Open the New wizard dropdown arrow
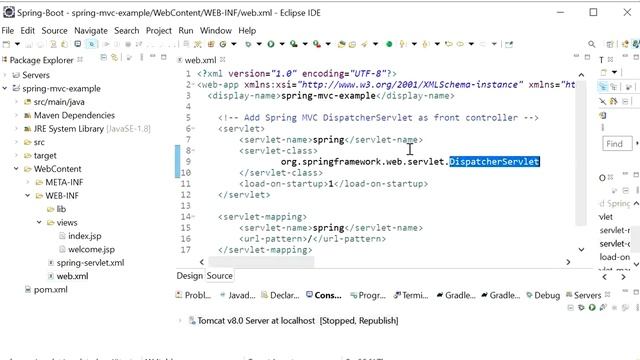 point(17,44)
